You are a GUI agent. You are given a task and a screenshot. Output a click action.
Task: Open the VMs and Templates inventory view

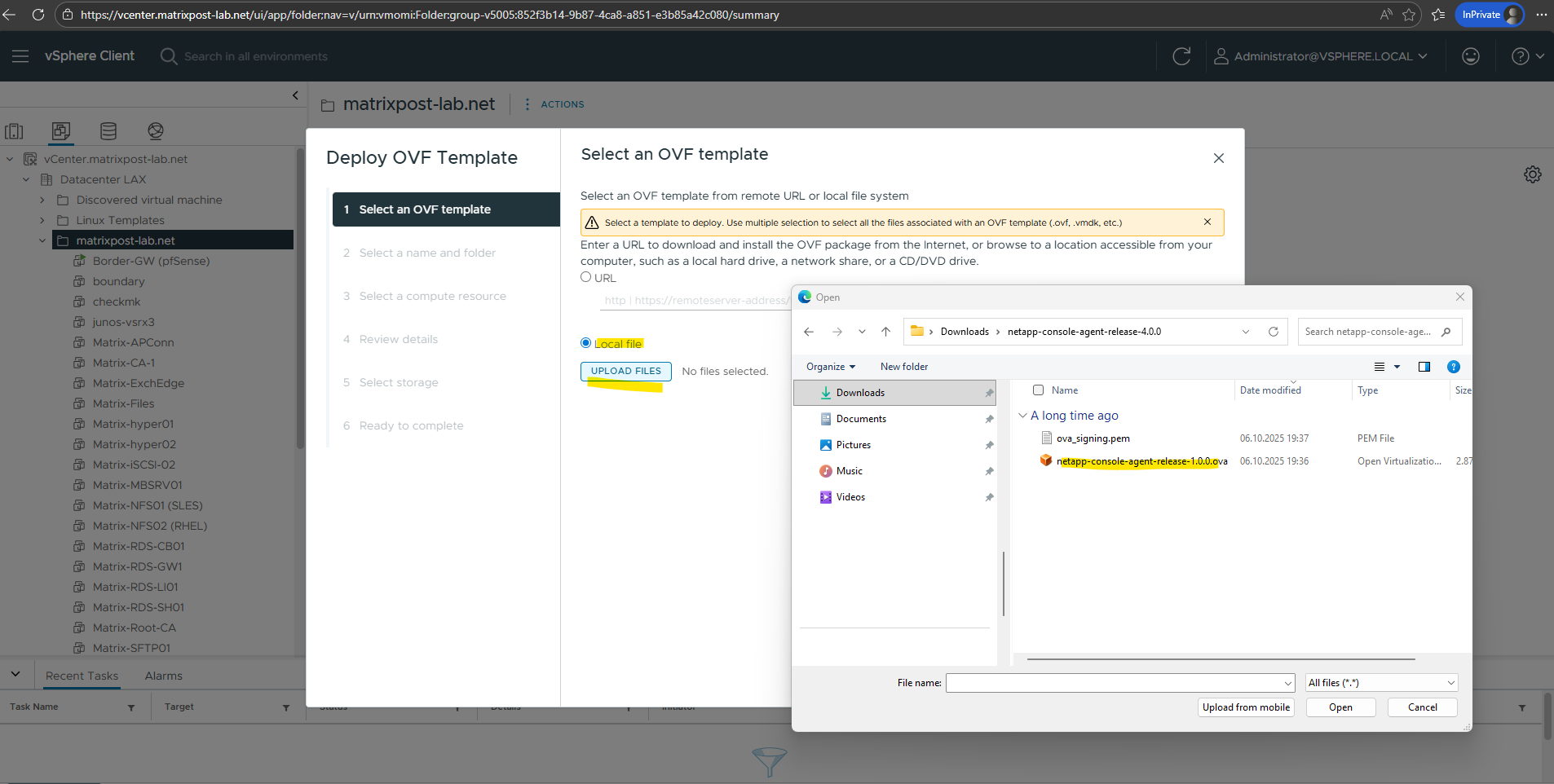[61, 131]
